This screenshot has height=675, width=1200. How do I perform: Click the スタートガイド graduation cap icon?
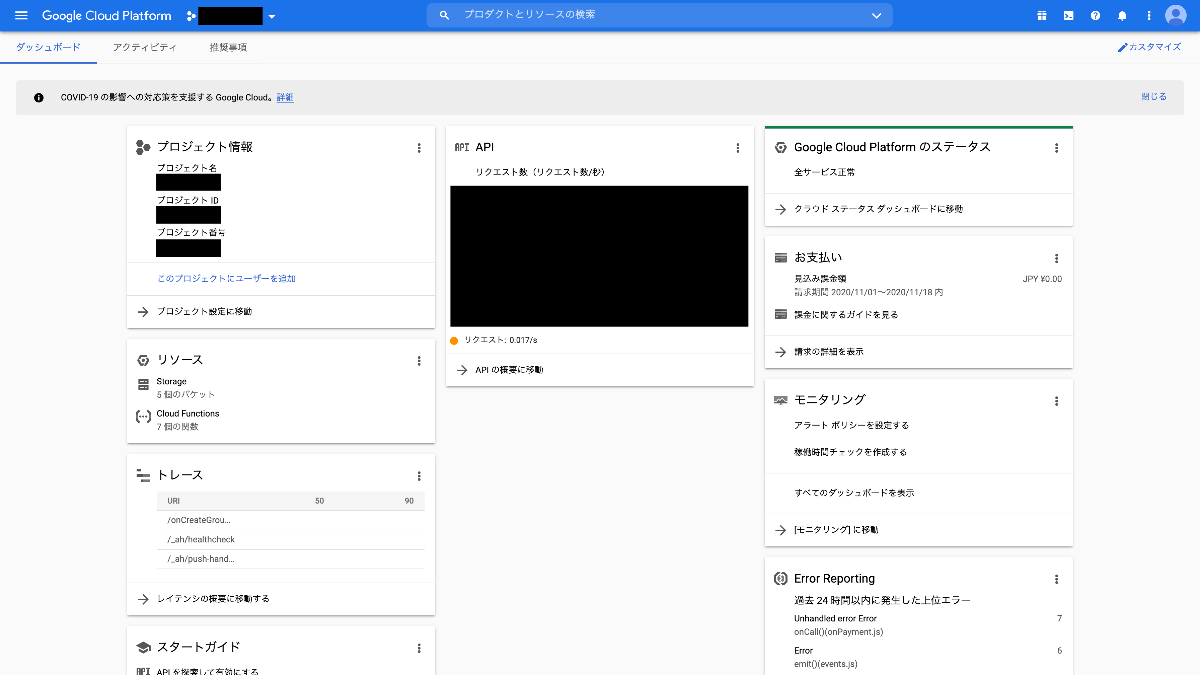pyautogui.click(x=143, y=647)
